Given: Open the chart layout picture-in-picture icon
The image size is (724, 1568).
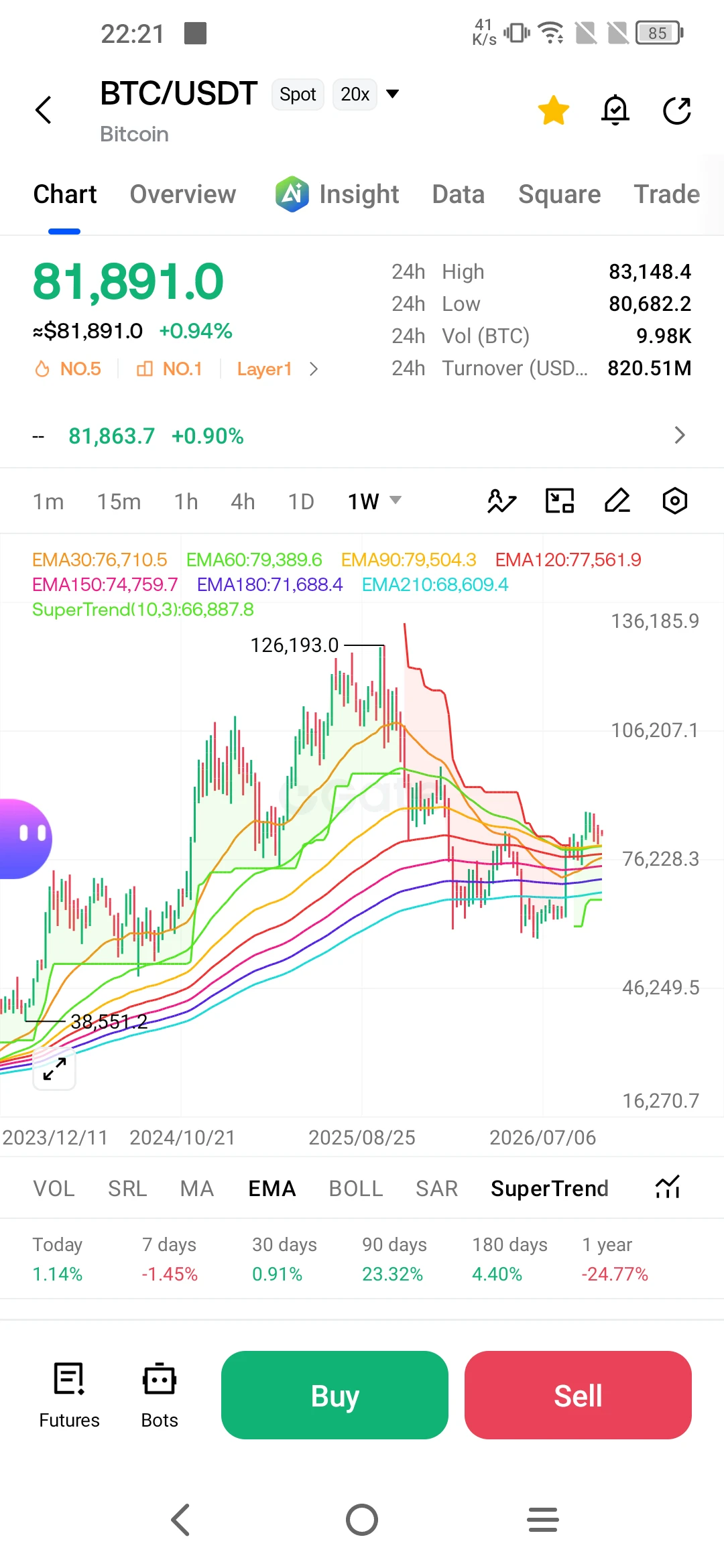Looking at the screenshot, I should pyautogui.click(x=560, y=501).
